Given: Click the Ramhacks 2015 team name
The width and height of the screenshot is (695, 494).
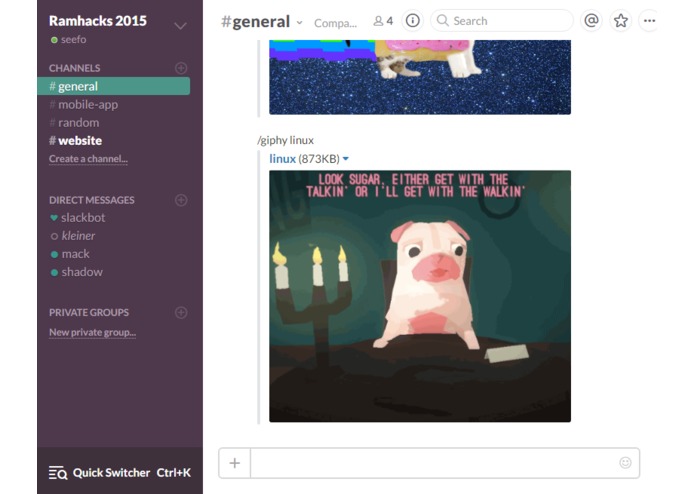Looking at the screenshot, I should coord(98,21).
